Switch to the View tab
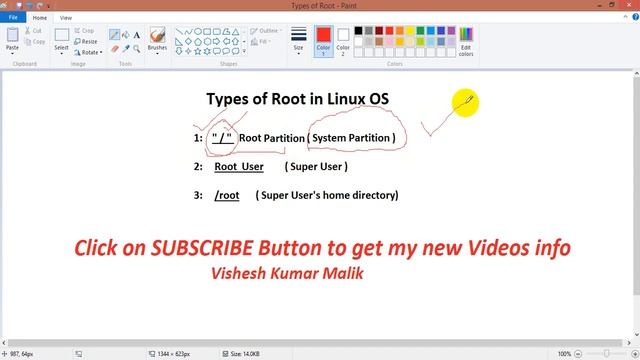Viewport: 640px width, 360px height. point(66,18)
